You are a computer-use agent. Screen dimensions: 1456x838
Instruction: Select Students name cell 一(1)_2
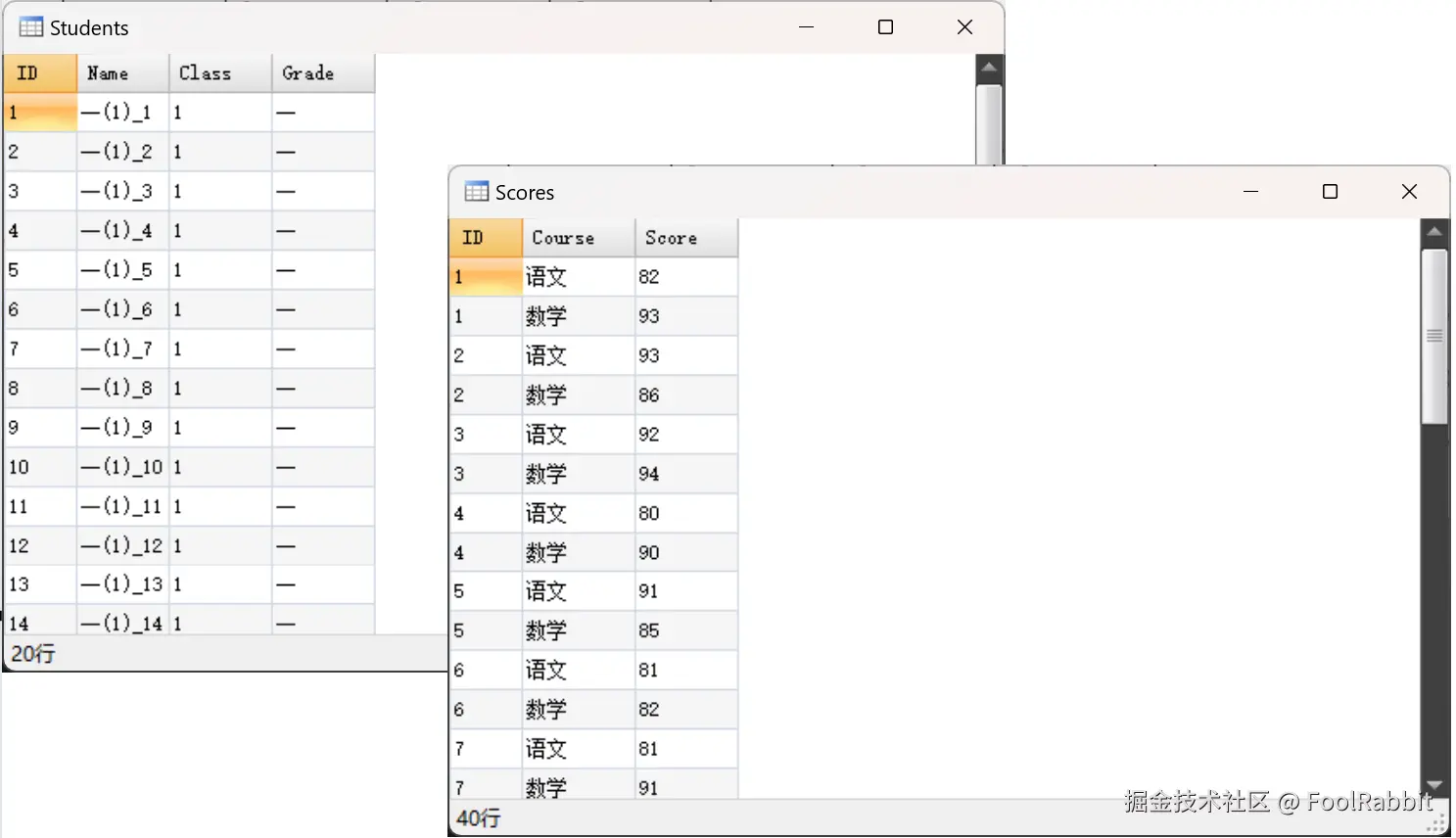pyautogui.click(x=122, y=152)
